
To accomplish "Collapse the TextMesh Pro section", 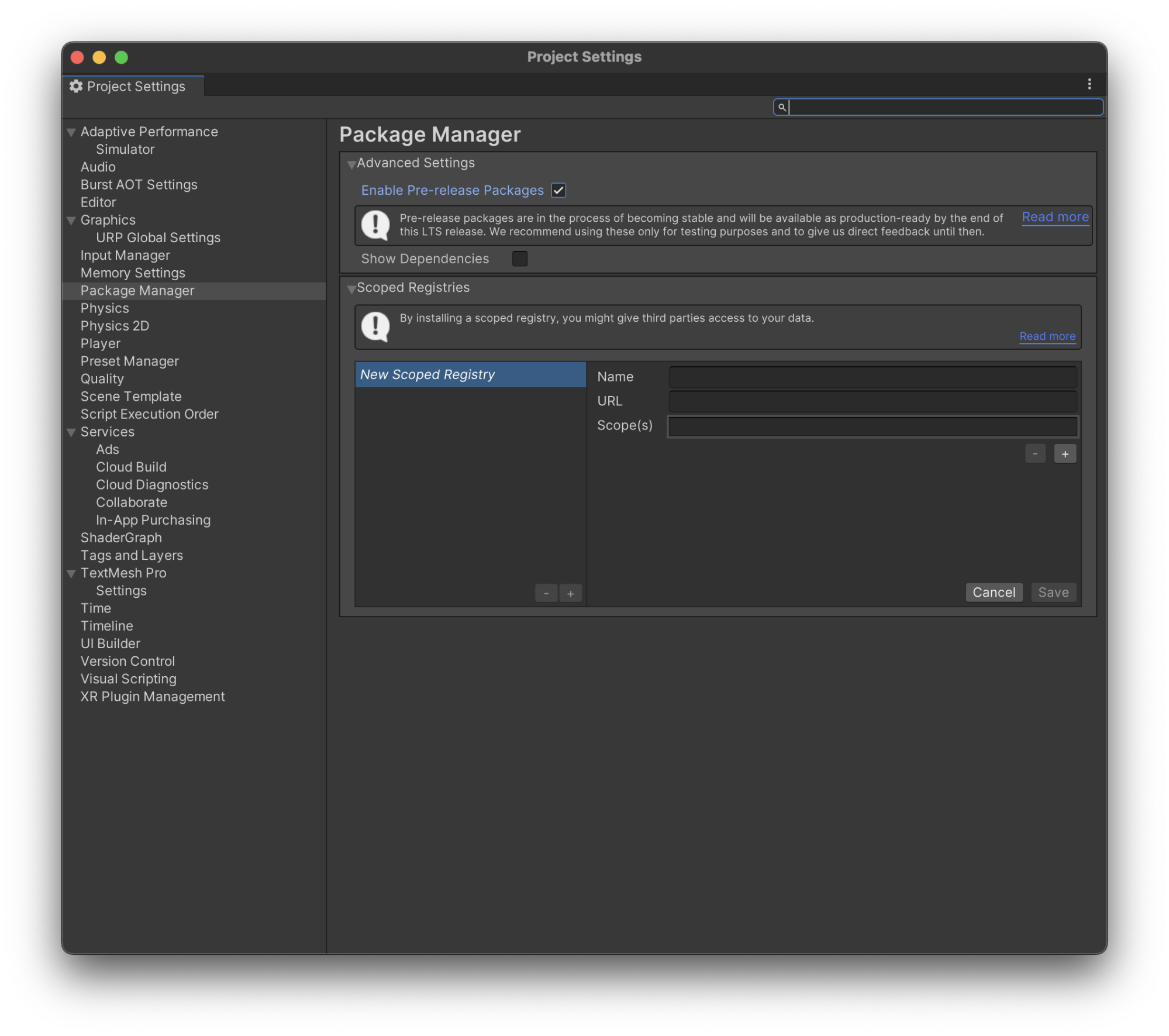I will (x=71, y=573).
